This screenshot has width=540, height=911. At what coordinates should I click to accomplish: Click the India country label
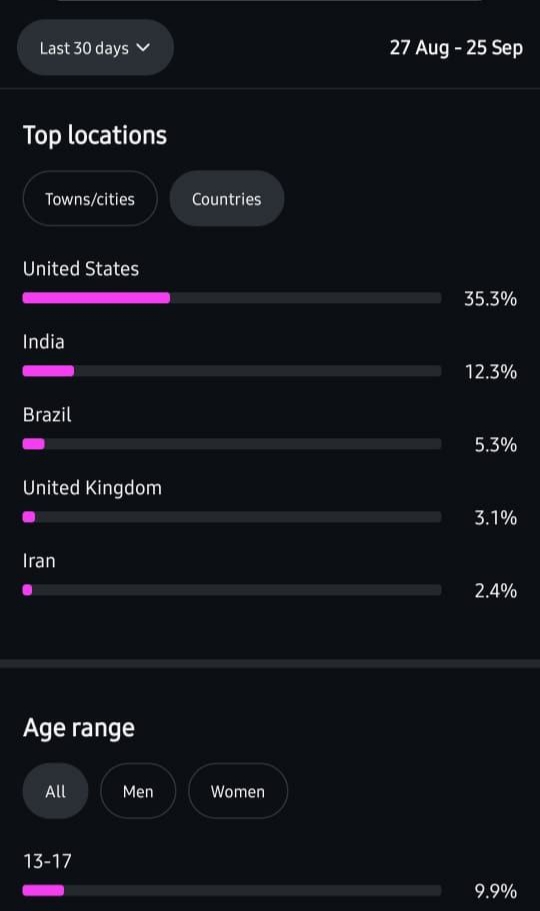44,342
